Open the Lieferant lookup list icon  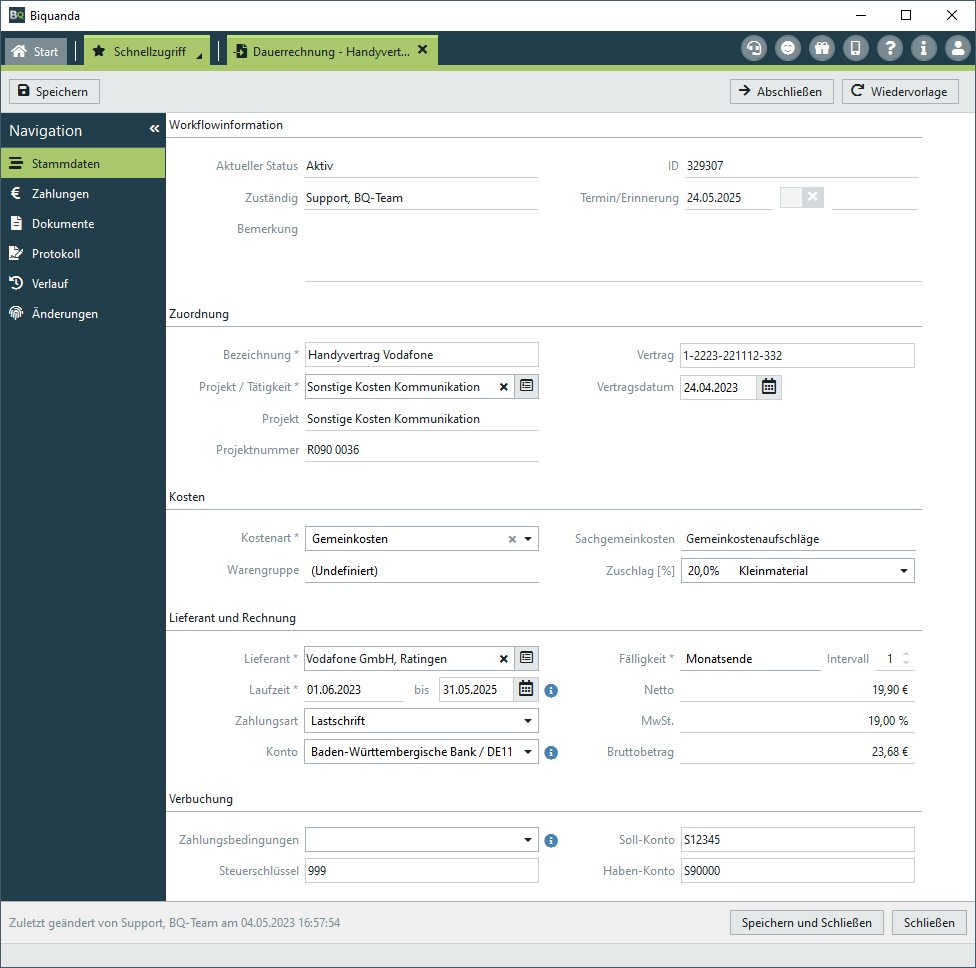527,658
